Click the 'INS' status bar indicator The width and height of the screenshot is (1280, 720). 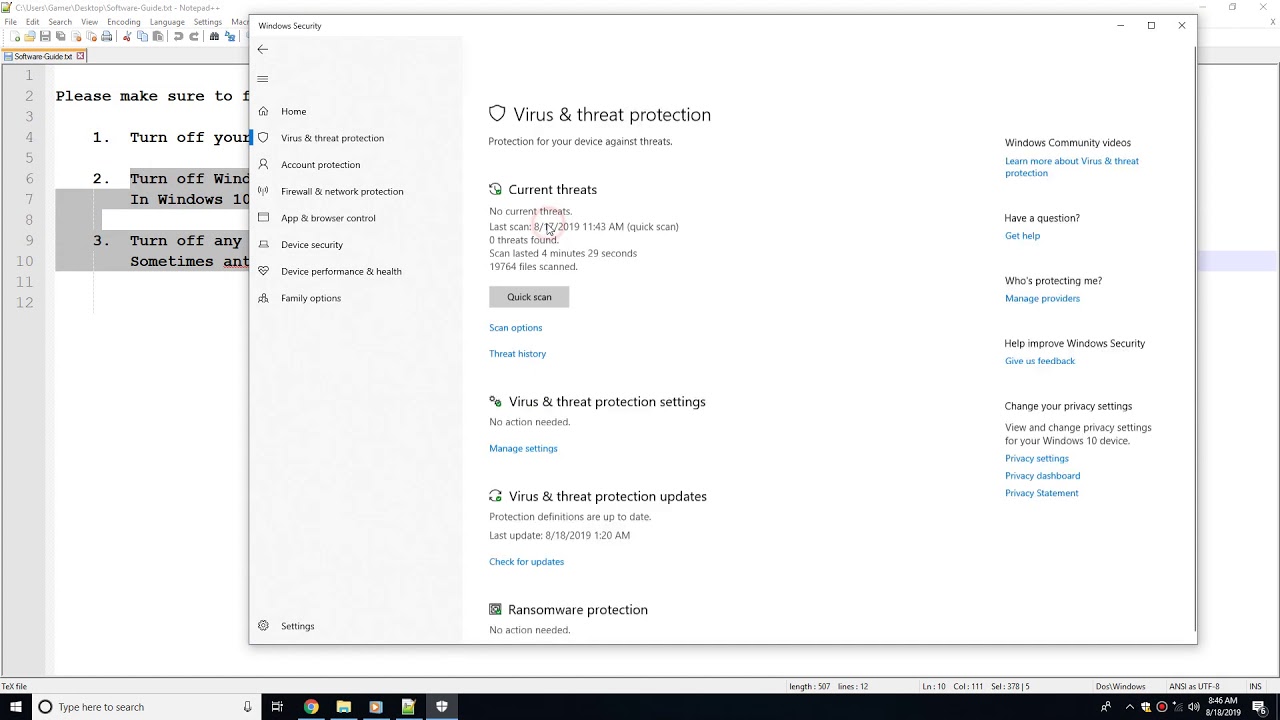point(1255,687)
